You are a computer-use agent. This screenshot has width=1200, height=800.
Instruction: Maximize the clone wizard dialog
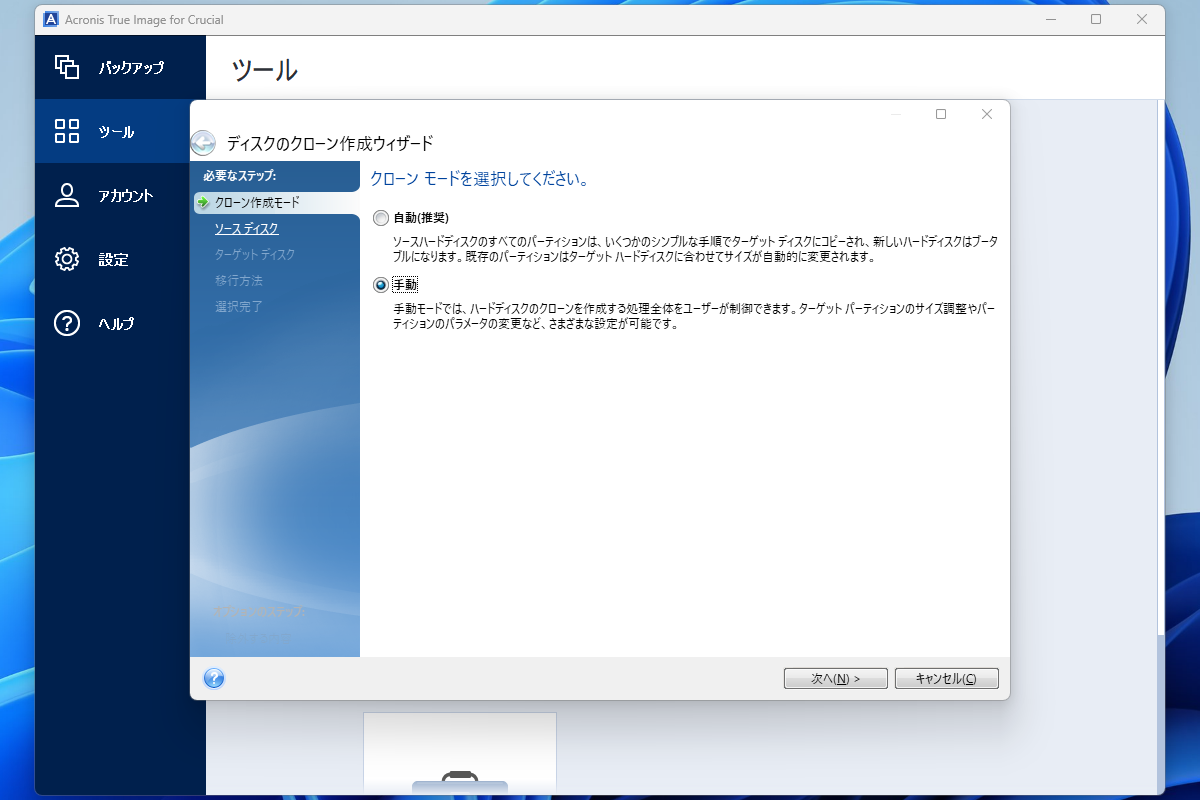(x=941, y=114)
